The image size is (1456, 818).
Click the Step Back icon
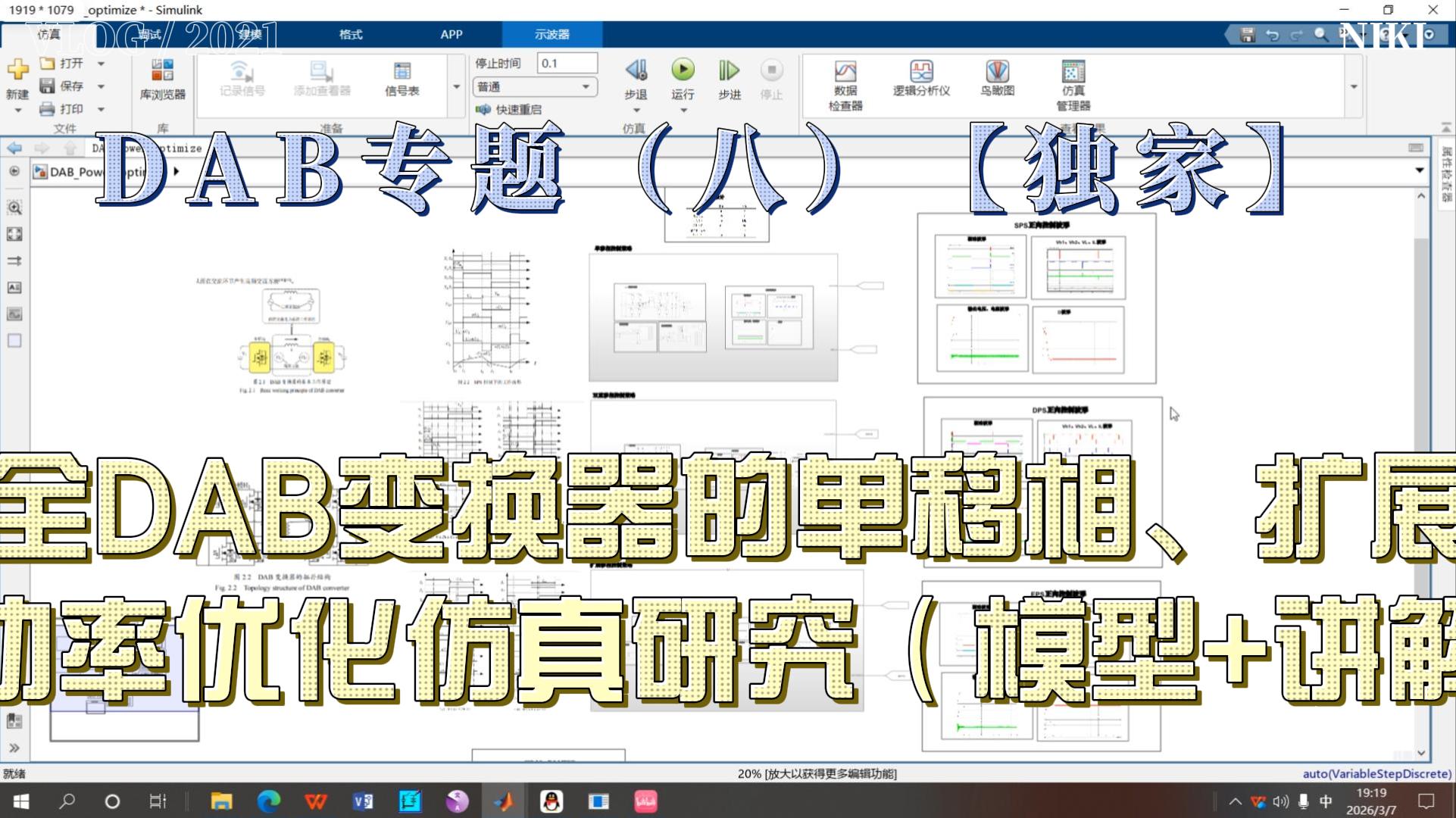click(636, 70)
